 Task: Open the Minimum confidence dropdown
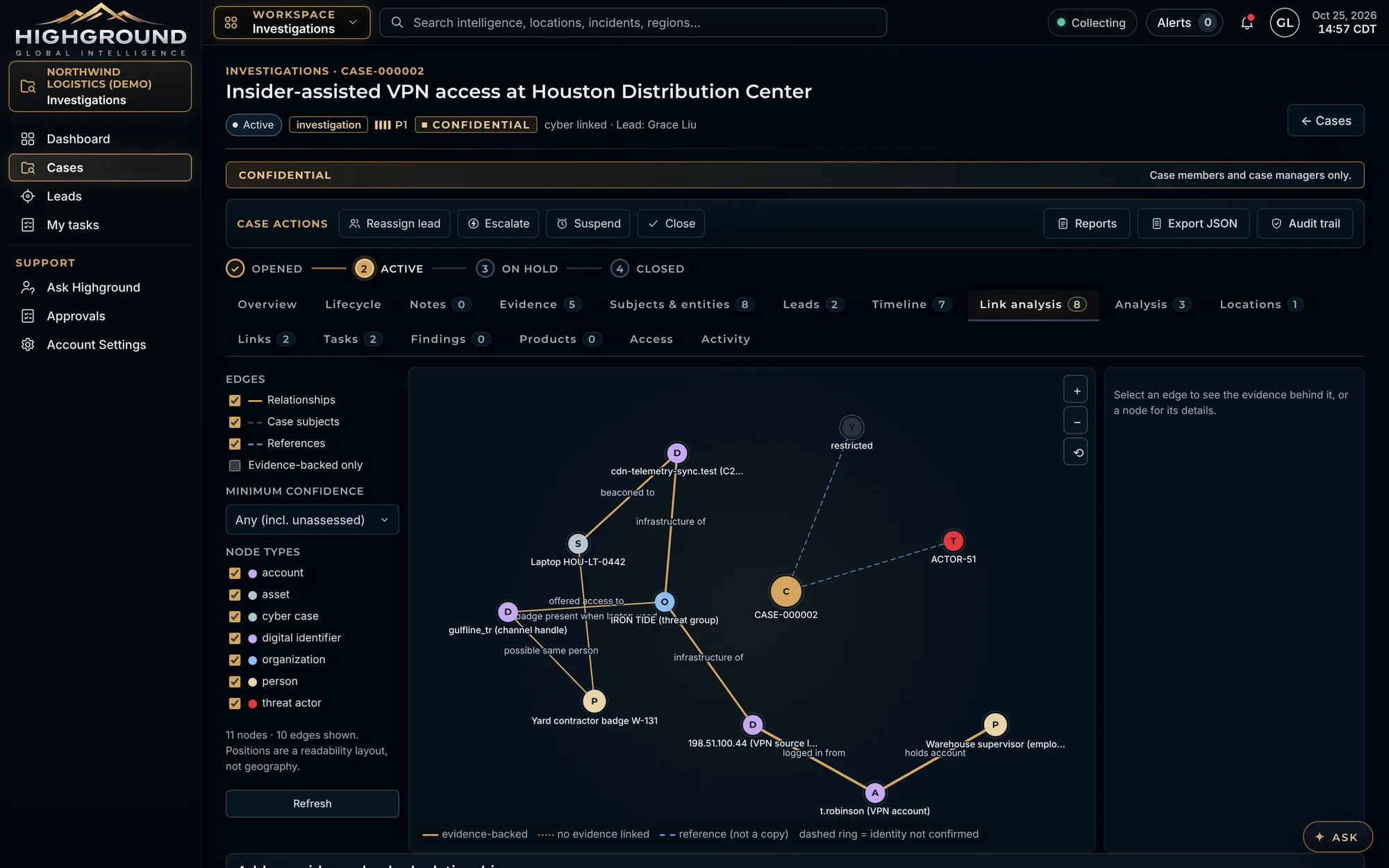[312, 520]
